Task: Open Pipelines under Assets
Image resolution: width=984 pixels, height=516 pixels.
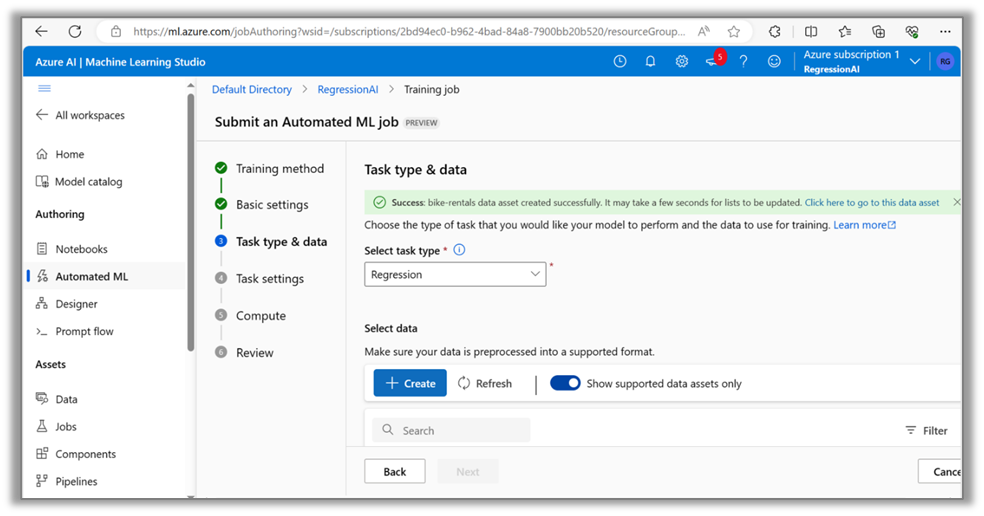Action: coord(67,481)
